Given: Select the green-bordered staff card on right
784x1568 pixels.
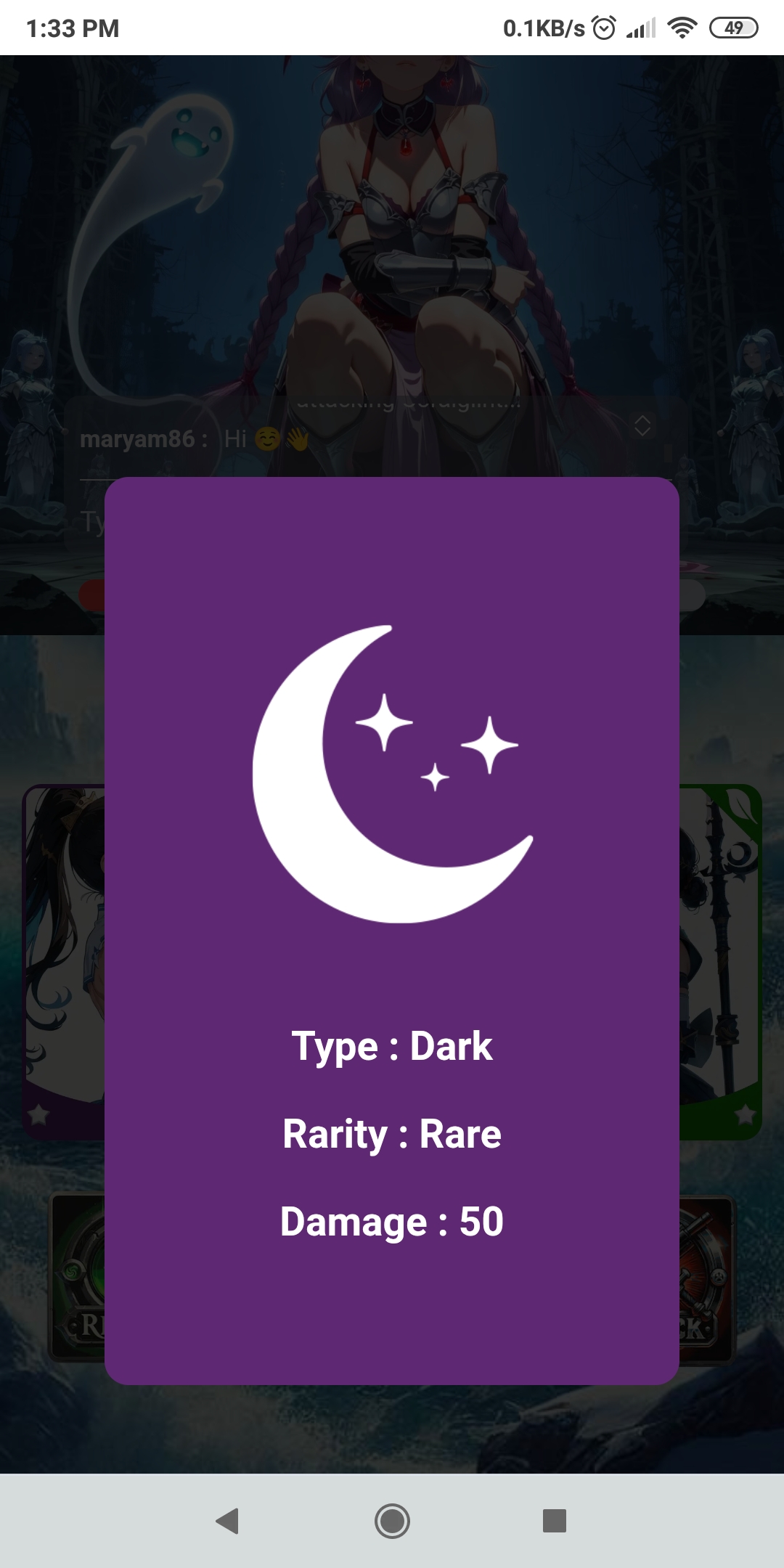Looking at the screenshot, I should (721, 962).
